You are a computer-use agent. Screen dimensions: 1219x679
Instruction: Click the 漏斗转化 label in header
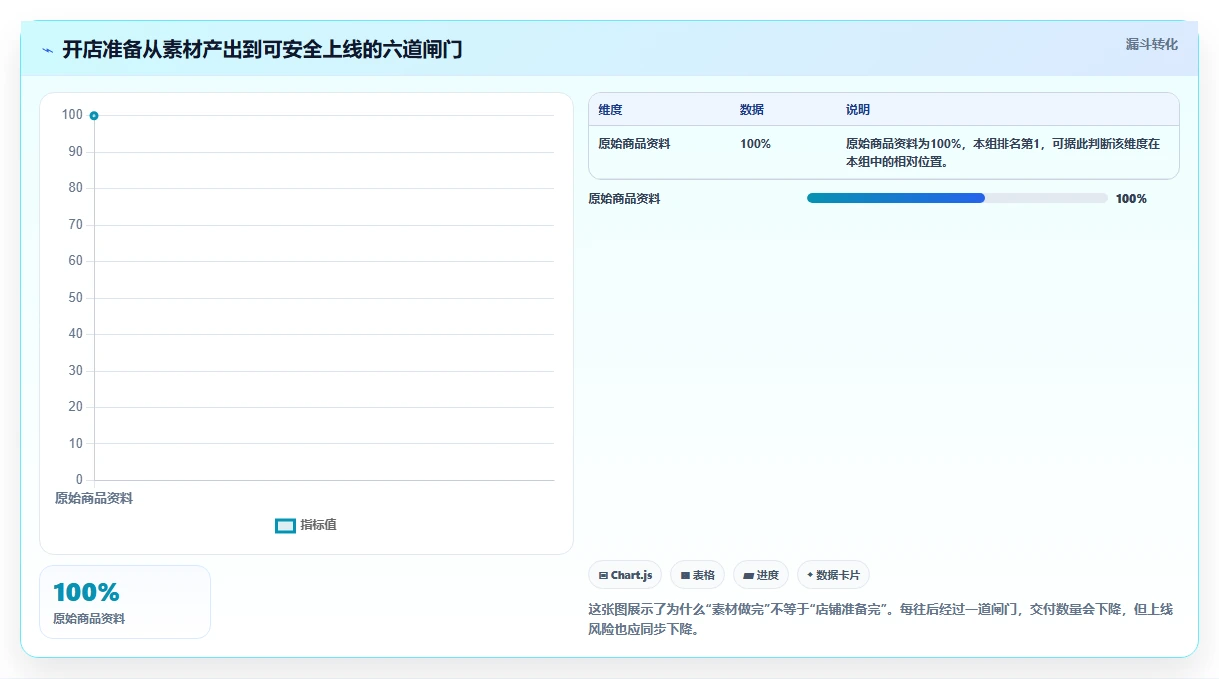[1152, 44]
